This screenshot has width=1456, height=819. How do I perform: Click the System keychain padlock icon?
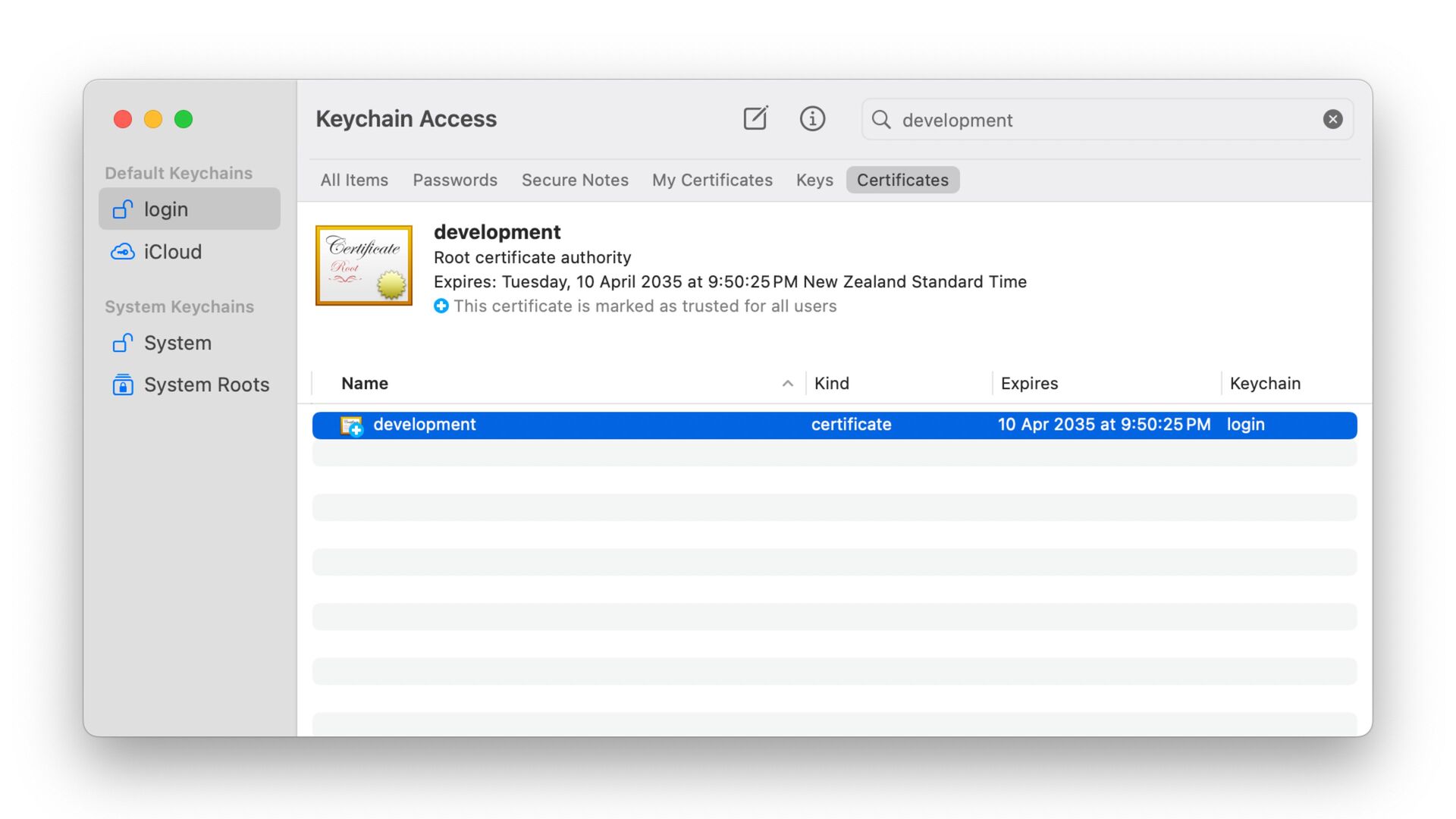click(123, 343)
